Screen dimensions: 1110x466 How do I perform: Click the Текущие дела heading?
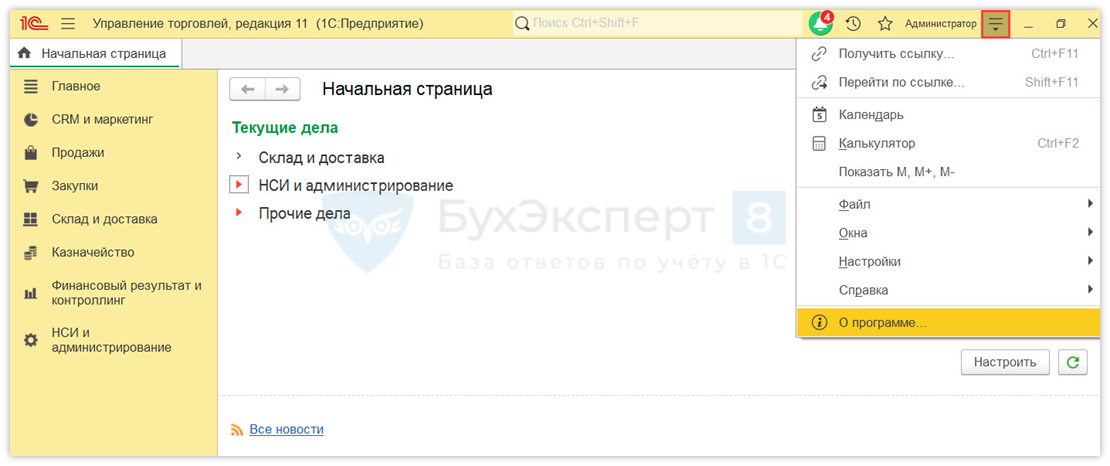coord(285,128)
